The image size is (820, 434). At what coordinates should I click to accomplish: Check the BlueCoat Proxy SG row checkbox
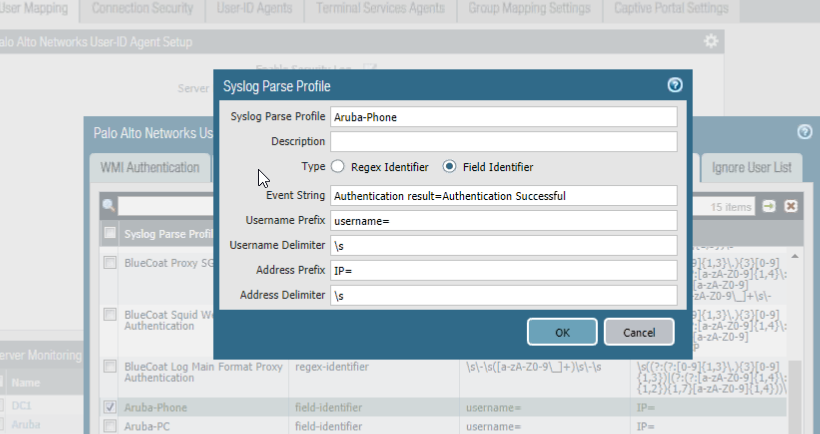[x=110, y=262]
